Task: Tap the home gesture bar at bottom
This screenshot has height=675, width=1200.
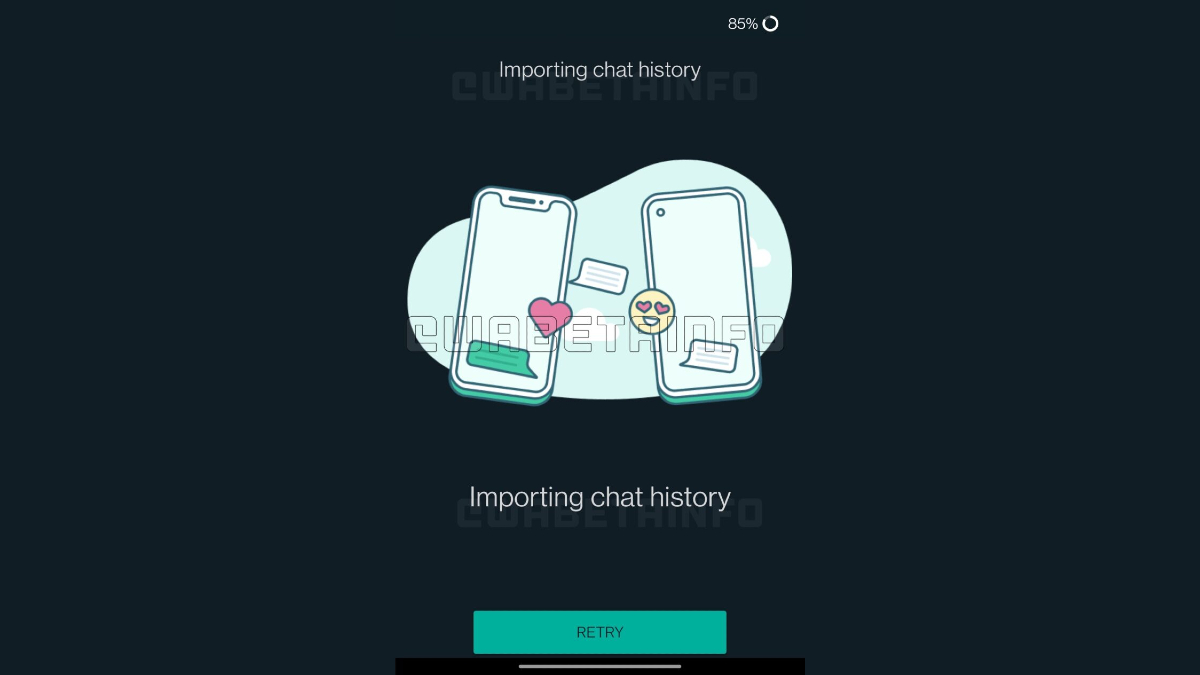Action: point(600,666)
